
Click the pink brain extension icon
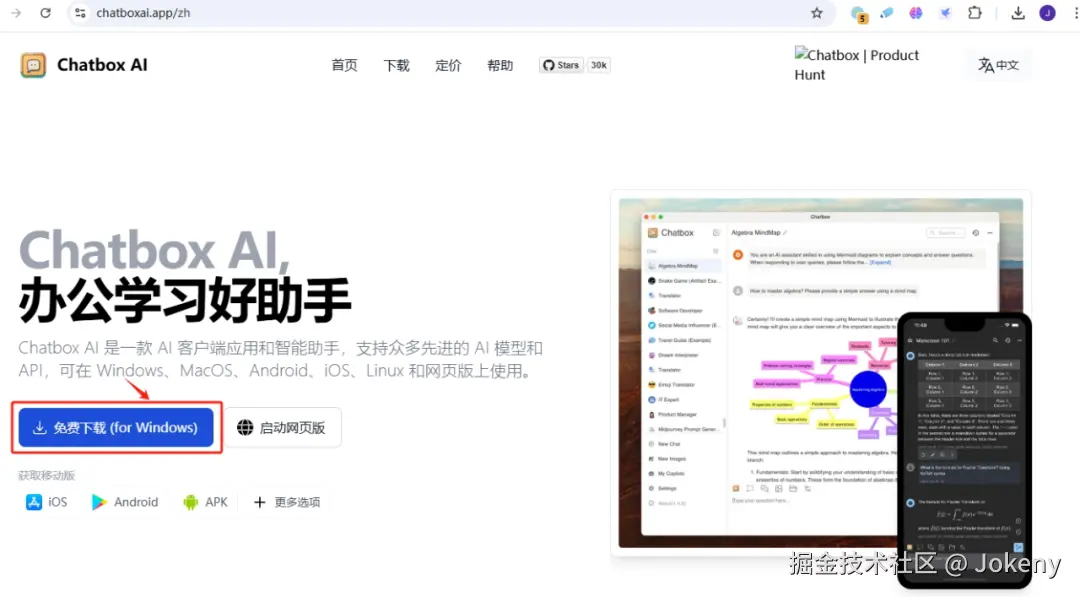tap(915, 13)
